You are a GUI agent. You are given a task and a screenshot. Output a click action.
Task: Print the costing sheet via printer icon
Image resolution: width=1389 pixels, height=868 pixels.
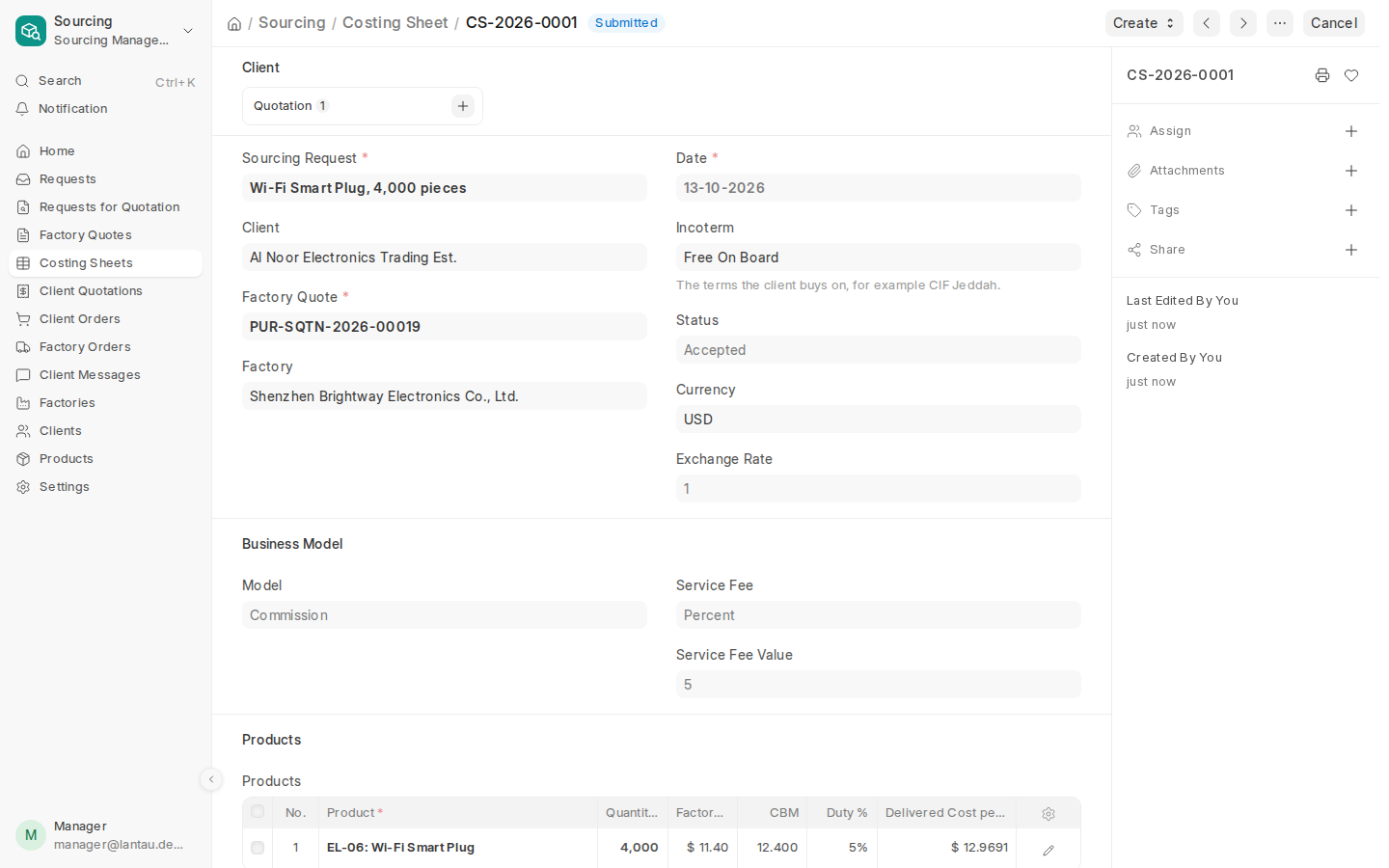[x=1322, y=75]
